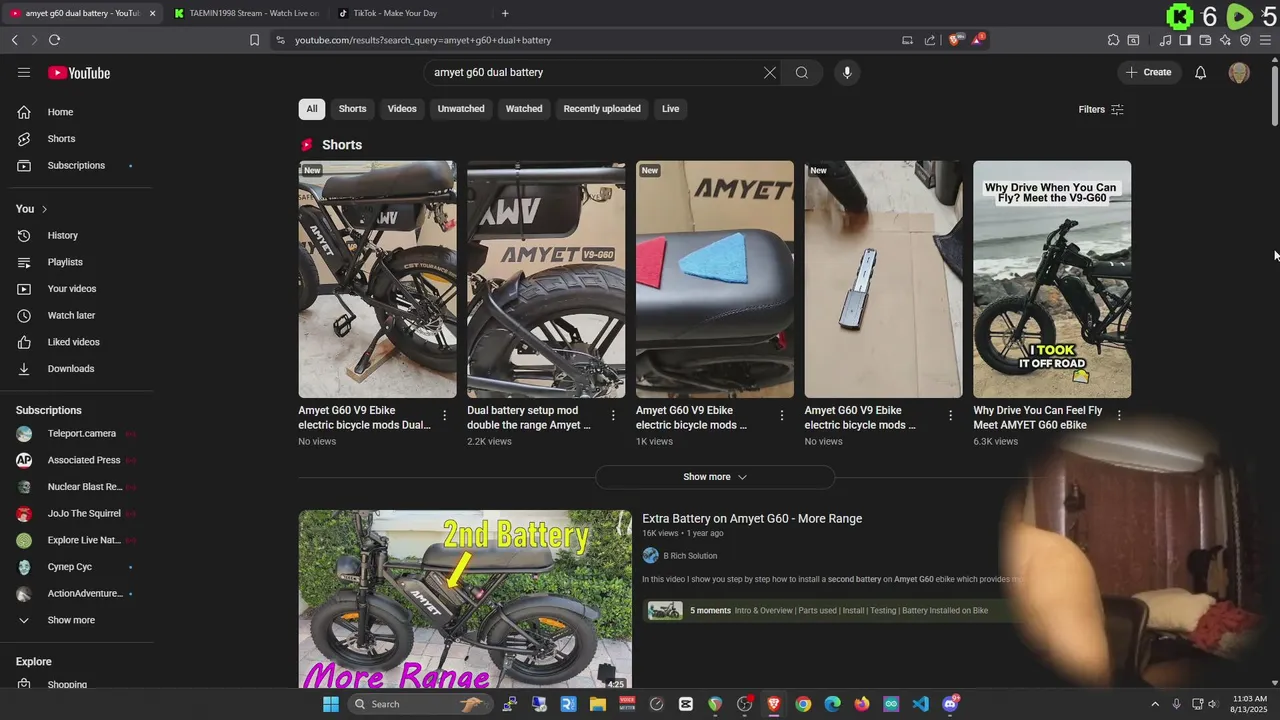This screenshot has width=1280, height=720.
Task: Clear the search box with the X
Action: 770,72
